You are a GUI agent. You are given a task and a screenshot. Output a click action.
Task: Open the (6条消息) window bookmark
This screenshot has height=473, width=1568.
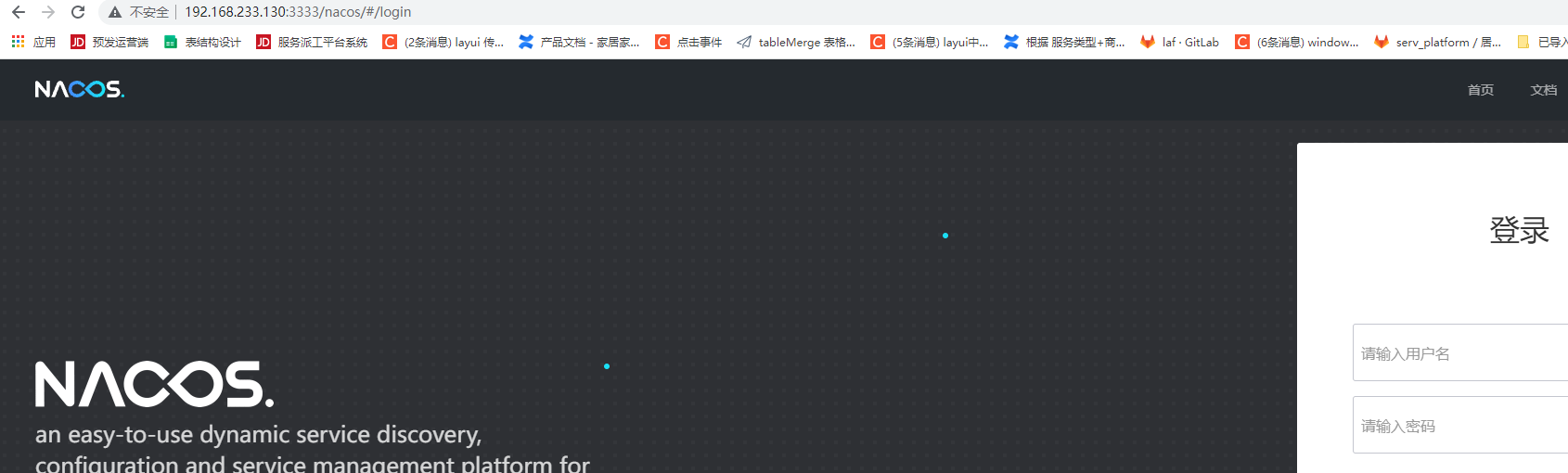[1297, 42]
